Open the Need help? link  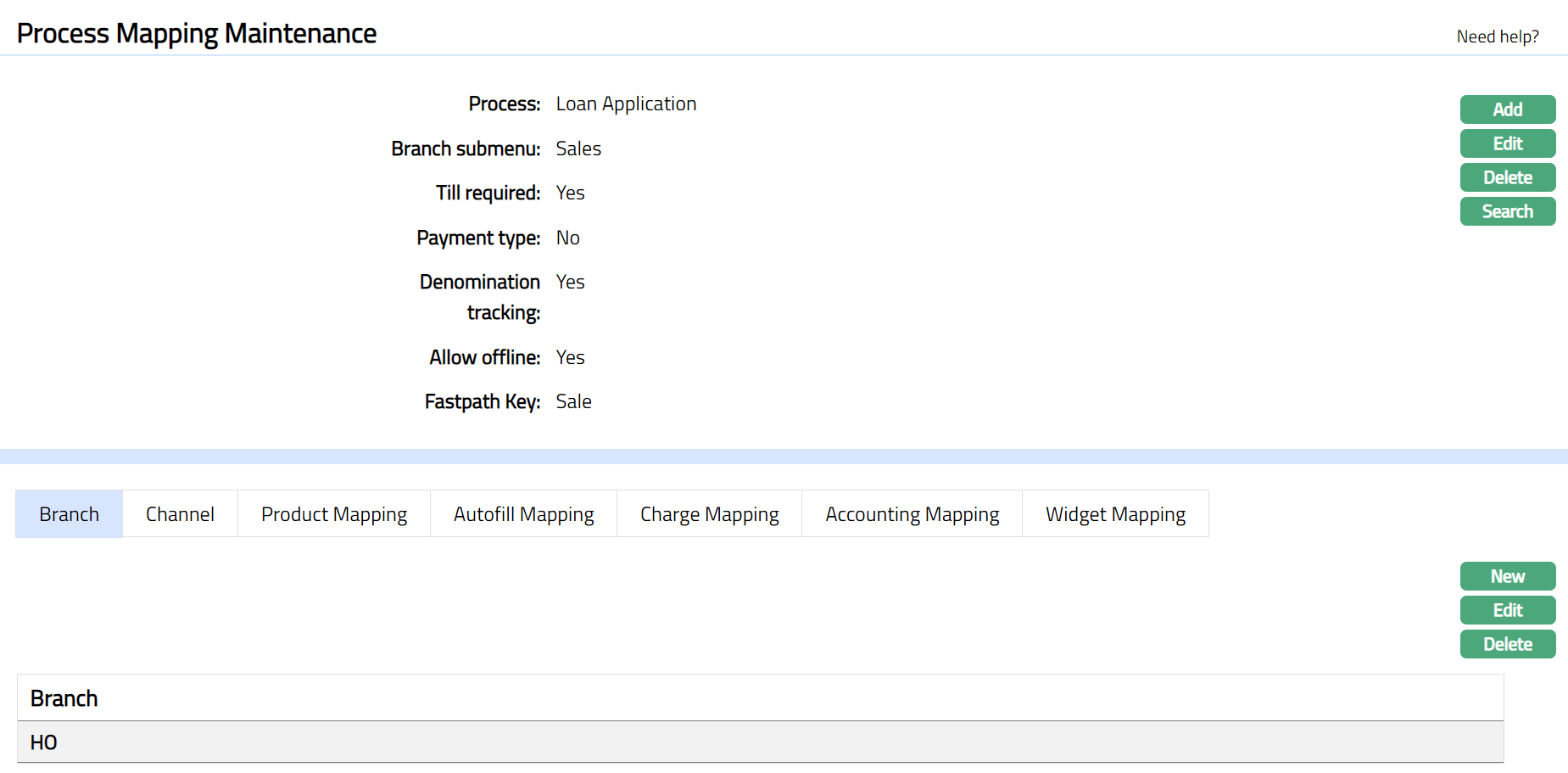click(x=1497, y=36)
